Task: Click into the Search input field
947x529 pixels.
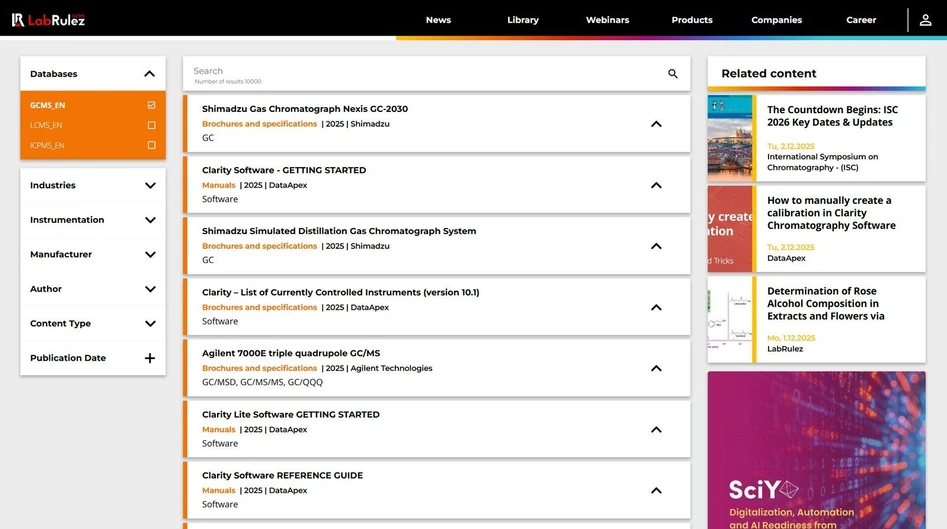Action: coord(420,72)
